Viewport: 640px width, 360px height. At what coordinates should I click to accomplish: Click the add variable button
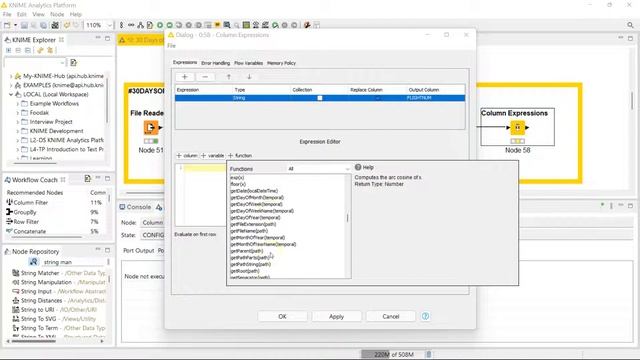click(x=212, y=156)
